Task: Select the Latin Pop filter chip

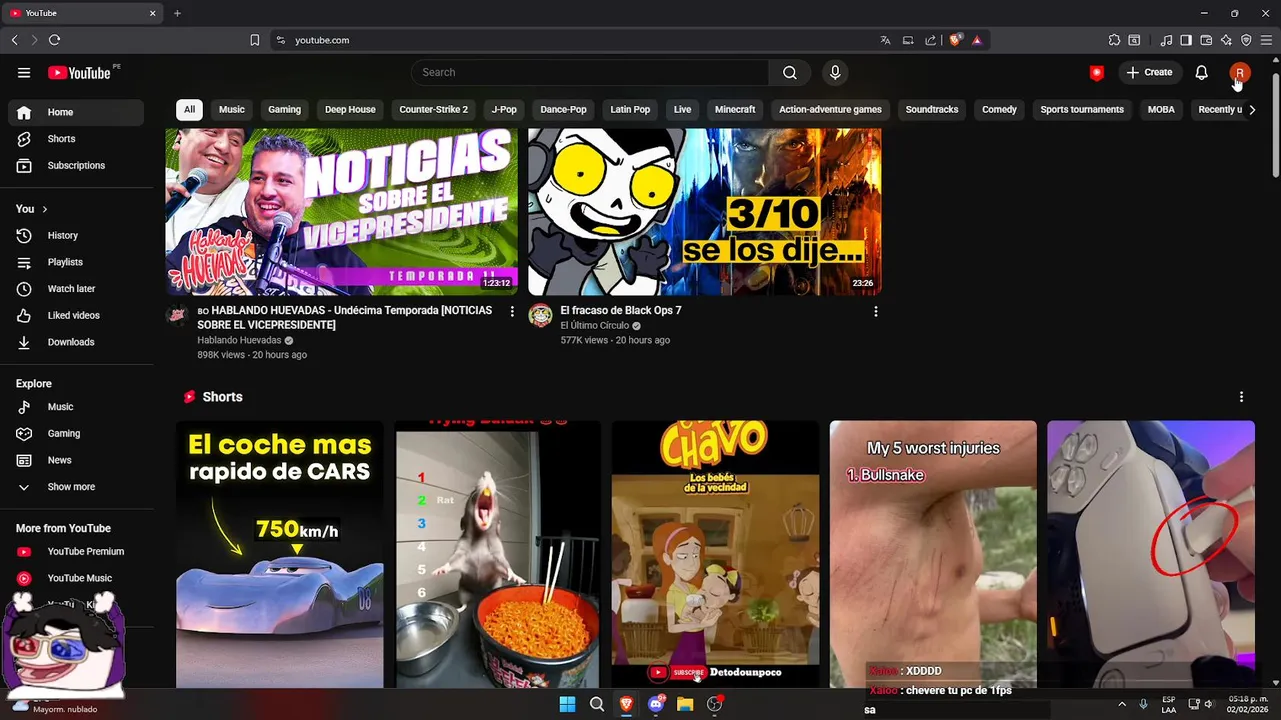Action: click(630, 110)
